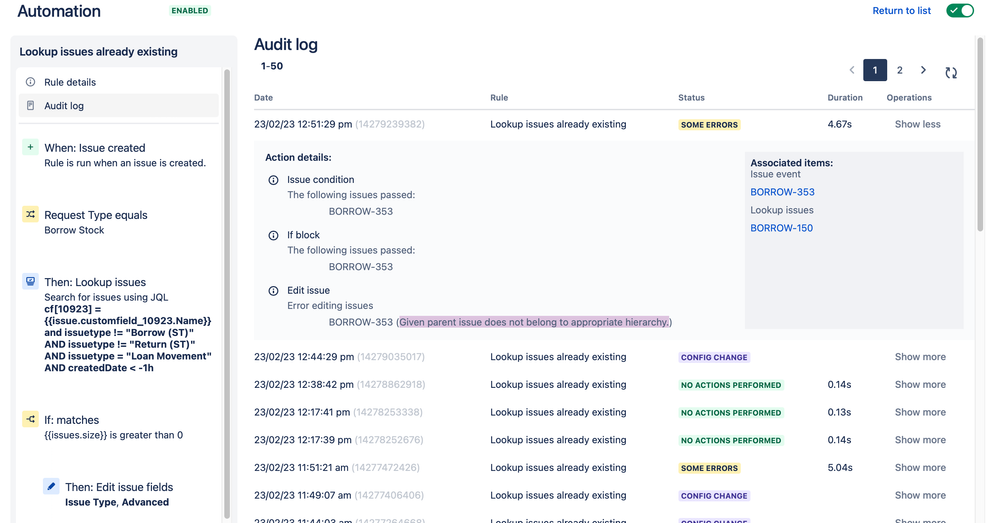Go to audit log page 2
999x523 pixels.
point(900,70)
